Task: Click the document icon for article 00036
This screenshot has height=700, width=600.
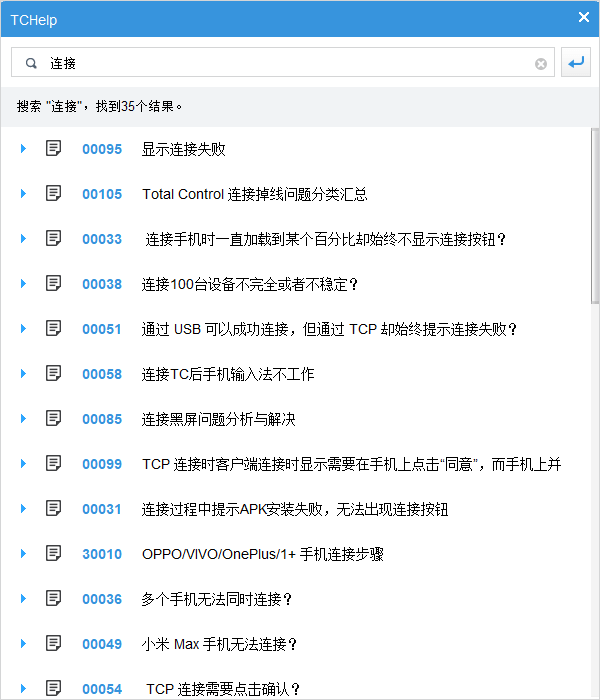Action: click(x=54, y=598)
